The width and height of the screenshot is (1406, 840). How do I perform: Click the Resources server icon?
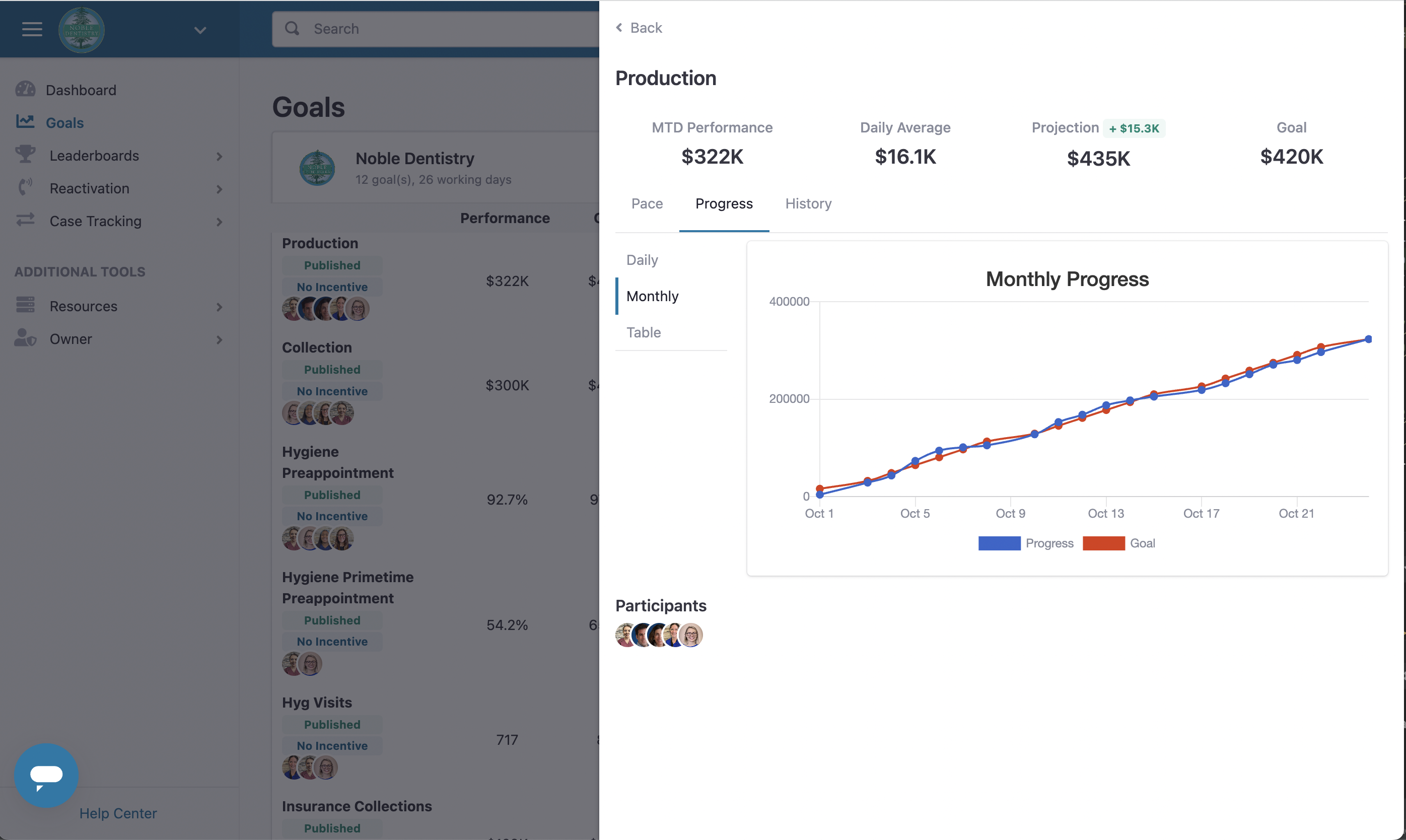[26, 305]
